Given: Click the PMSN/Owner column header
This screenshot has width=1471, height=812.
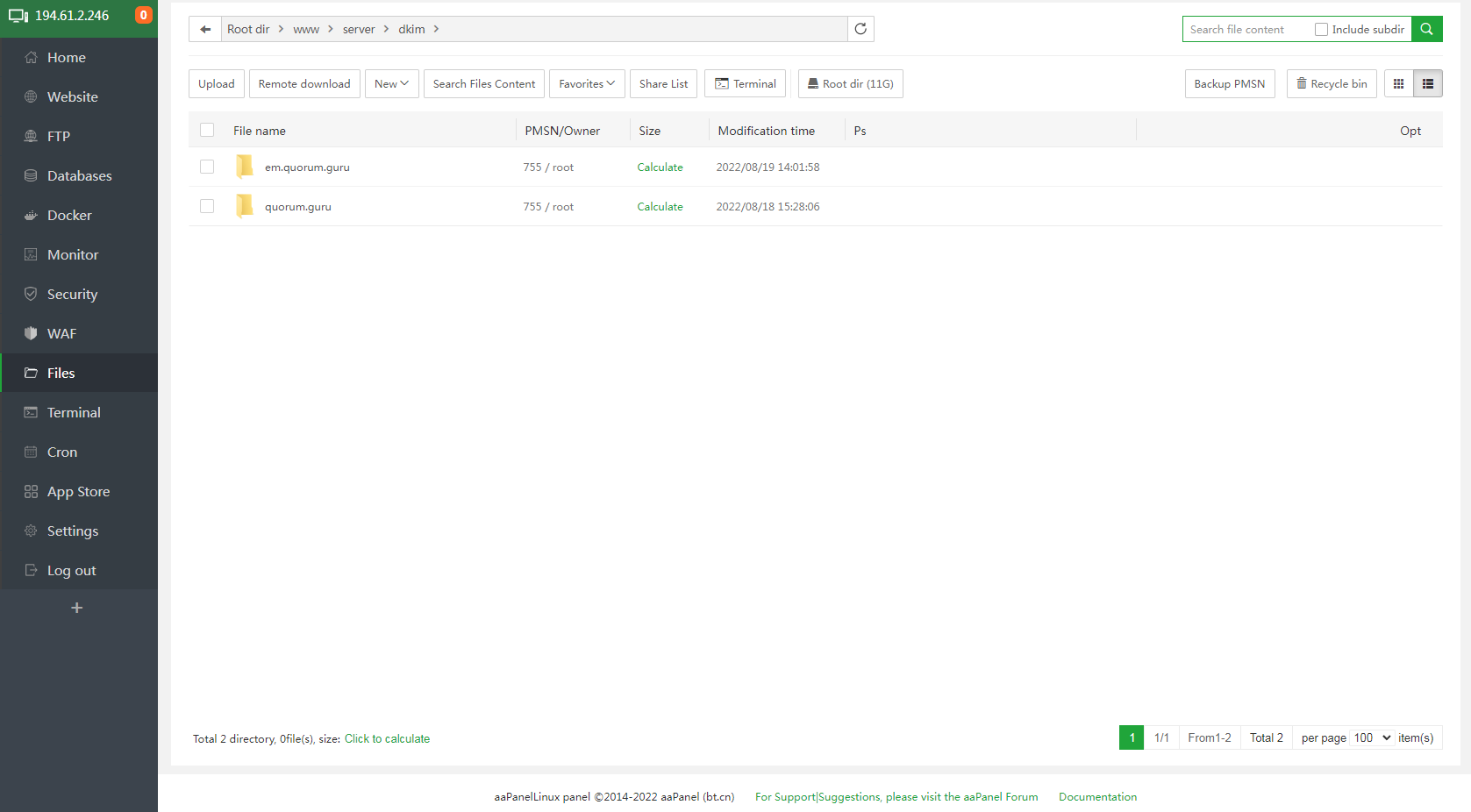Looking at the screenshot, I should 562,131.
